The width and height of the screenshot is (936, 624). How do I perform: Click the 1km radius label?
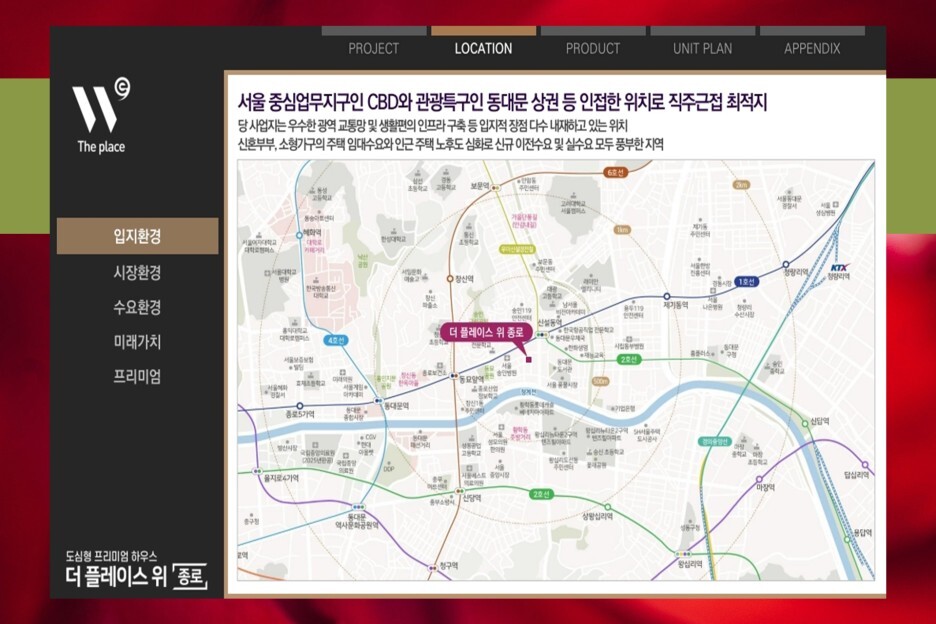(623, 230)
